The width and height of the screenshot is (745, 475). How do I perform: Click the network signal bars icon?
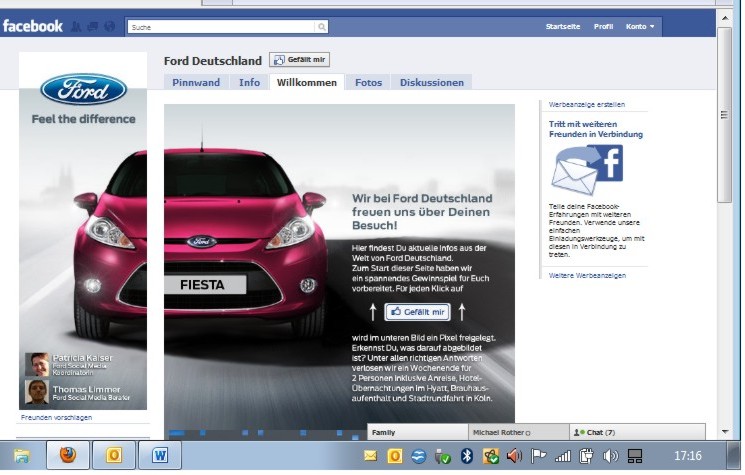(x=563, y=456)
